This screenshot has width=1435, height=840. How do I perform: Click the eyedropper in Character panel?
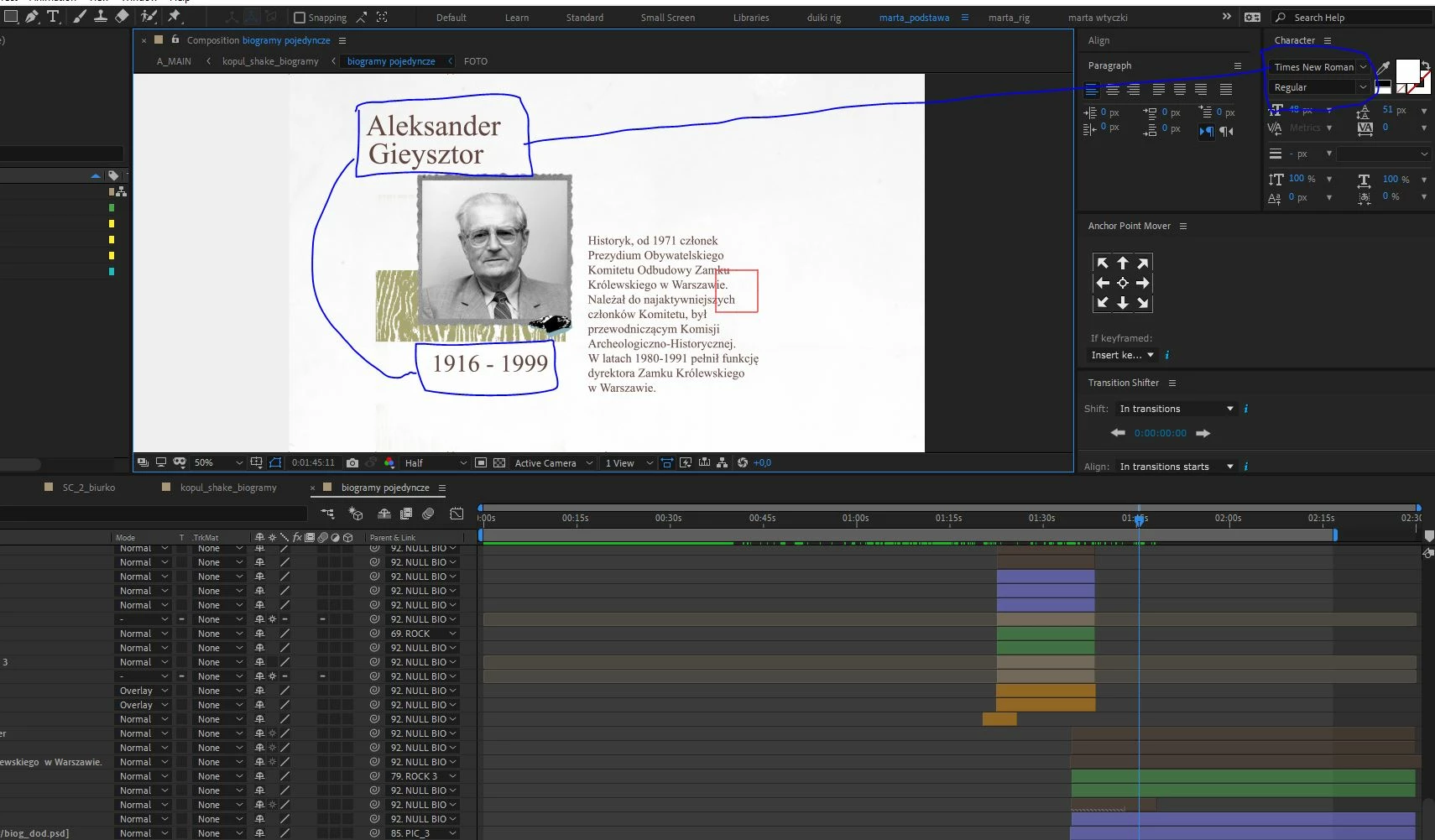pos(1383,67)
